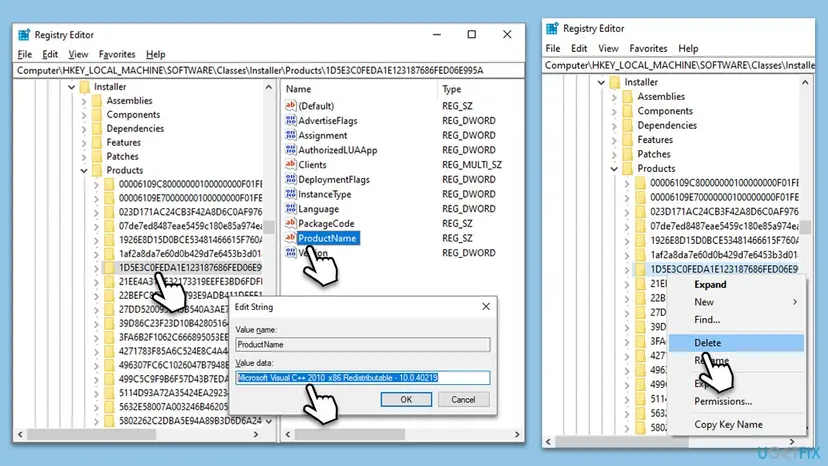This screenshot has width=828, height=466.
Task: Select Find... in the context menu
Action: (707, 320)
